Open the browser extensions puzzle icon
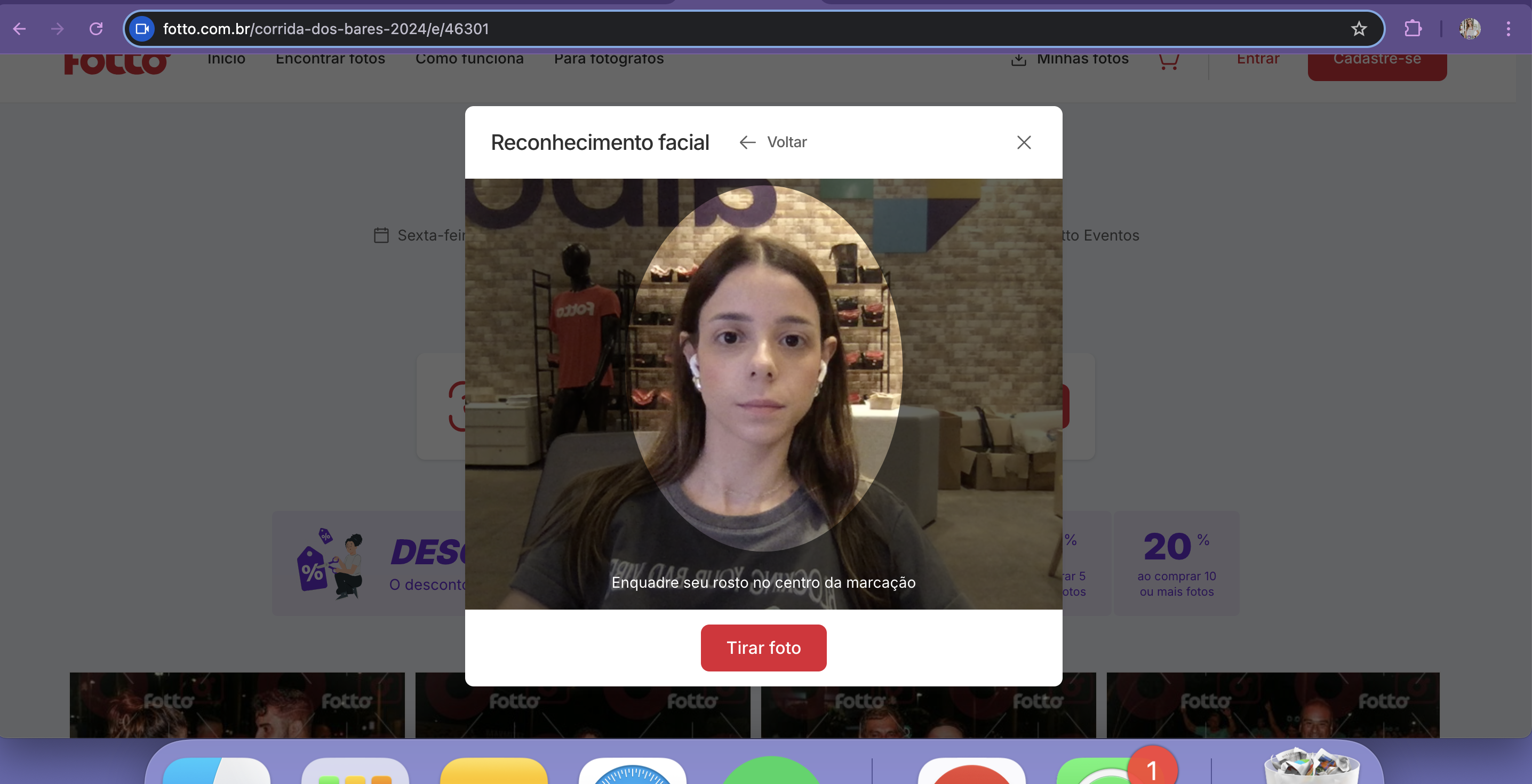Image resolution: width=1532 pixels, height=784 pixels. coord(1413,29)
